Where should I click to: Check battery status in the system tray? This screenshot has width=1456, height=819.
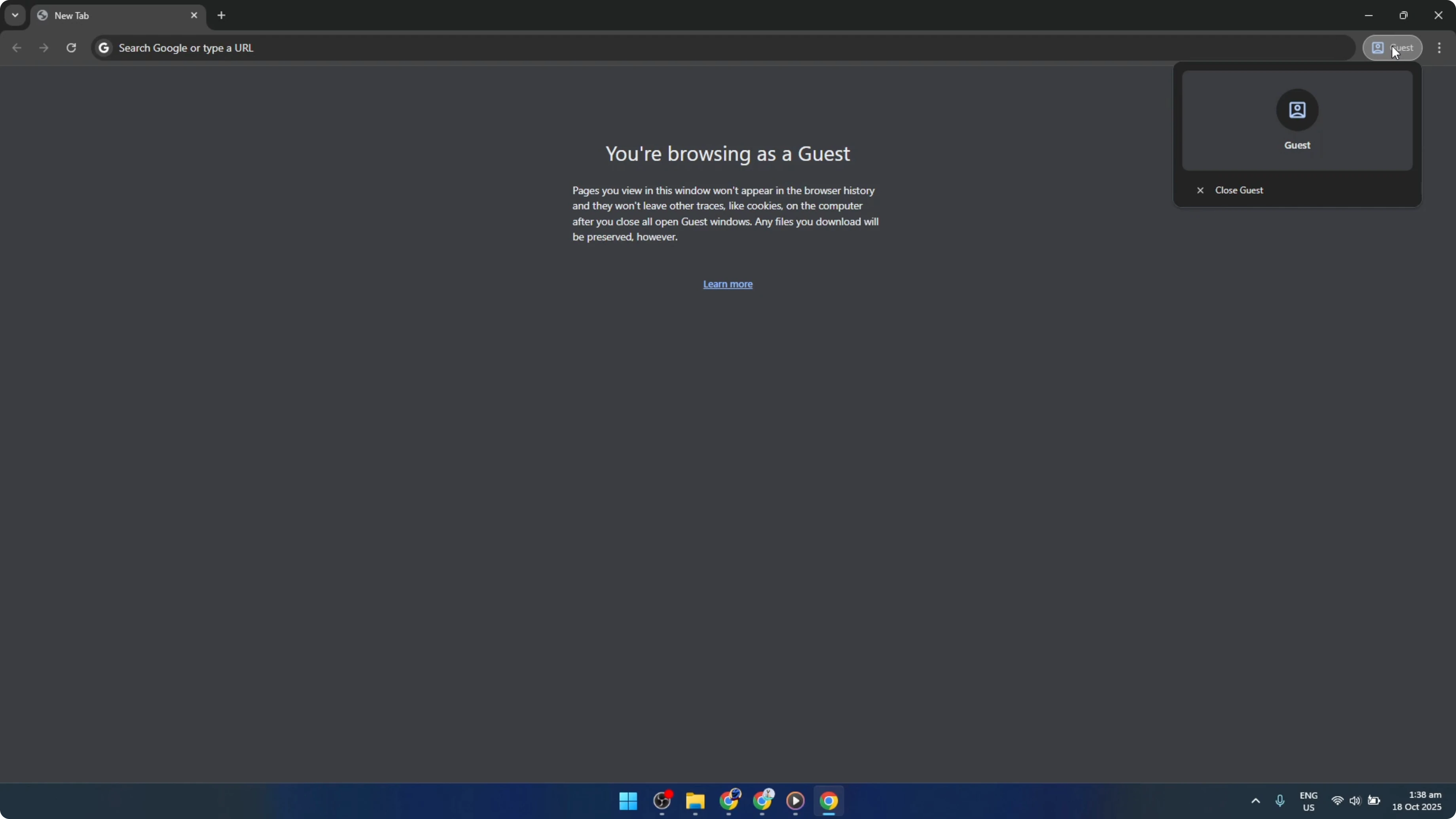pyautogui.click(x=1374, y=802)
